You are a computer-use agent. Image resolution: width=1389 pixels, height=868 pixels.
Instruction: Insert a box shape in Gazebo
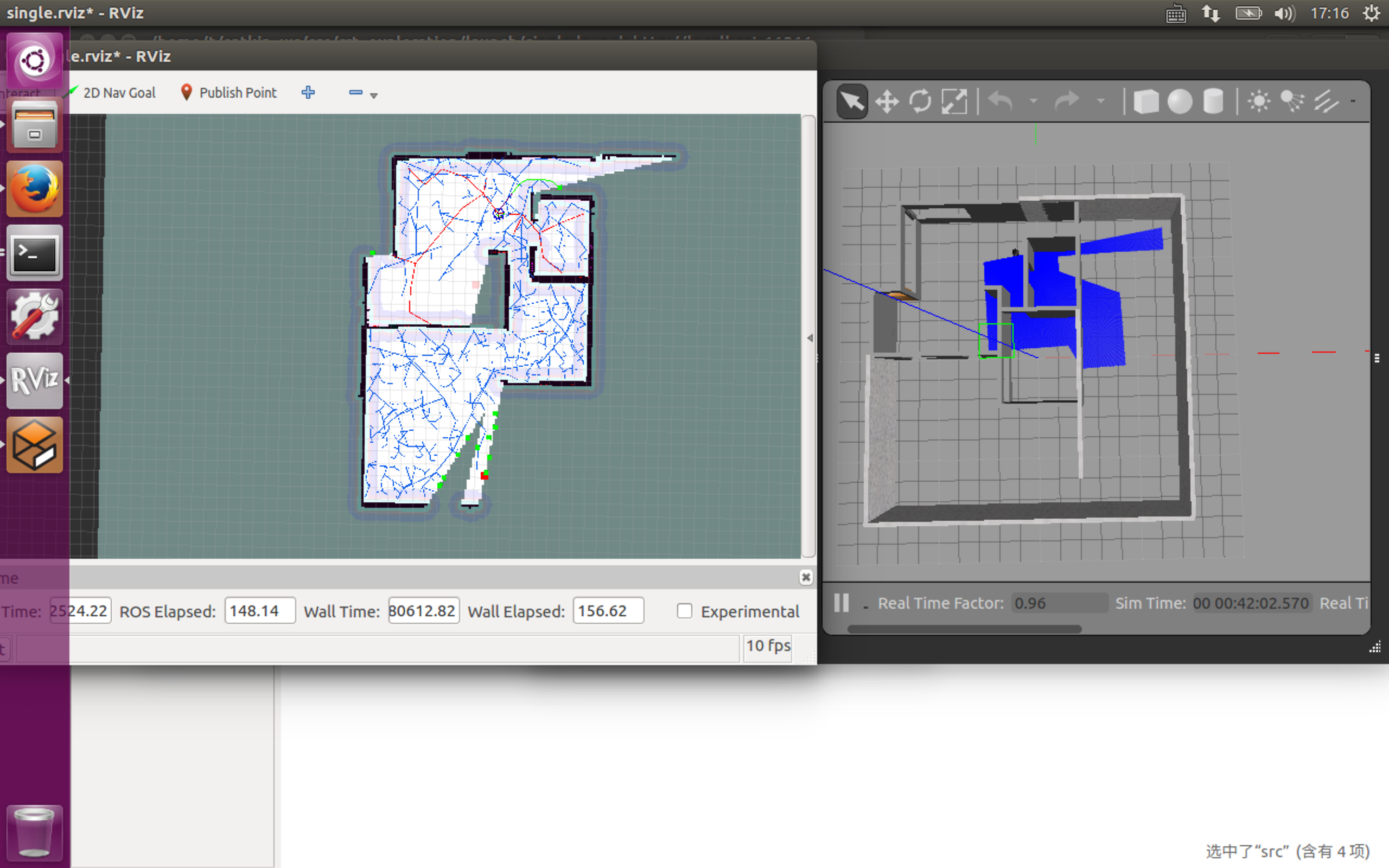click(x=1145, y=101)
